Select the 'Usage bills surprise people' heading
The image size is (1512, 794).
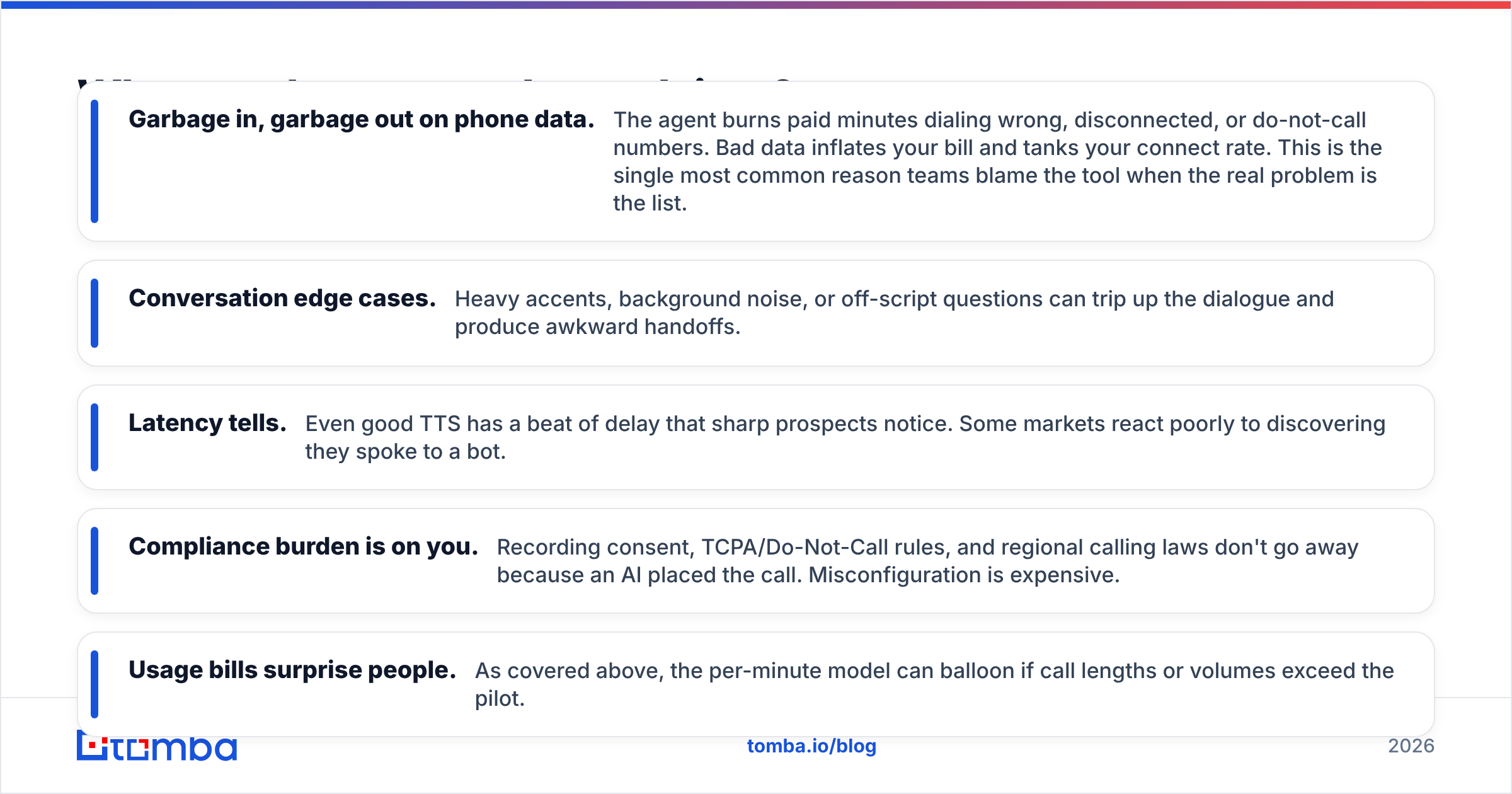click(x=292, y=670)
